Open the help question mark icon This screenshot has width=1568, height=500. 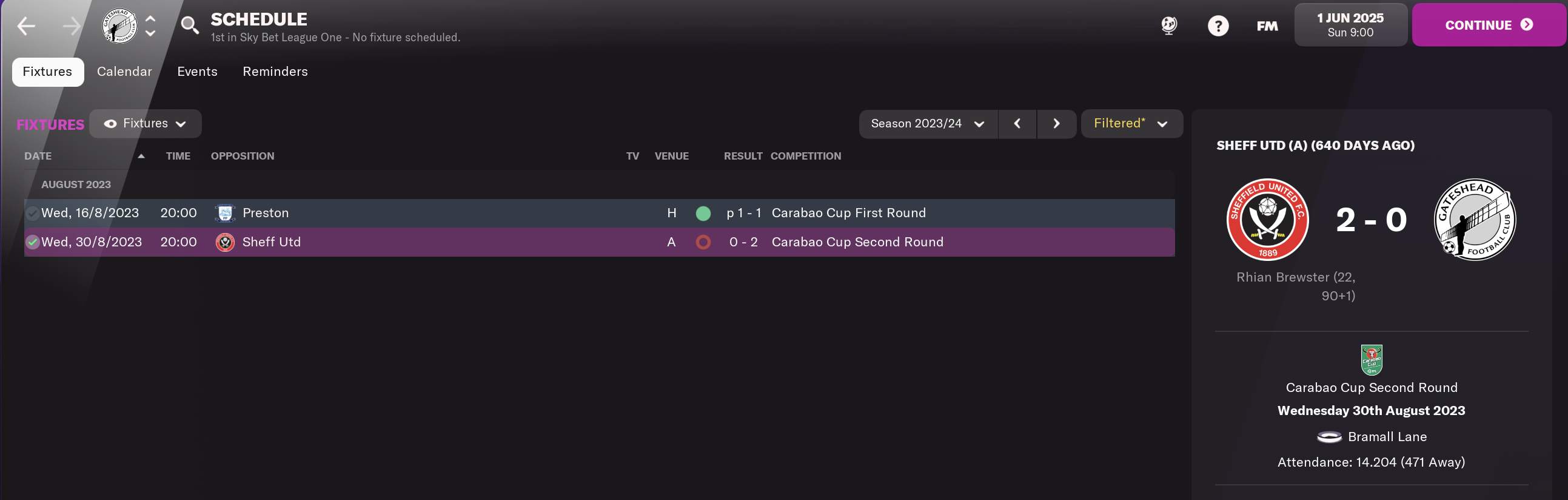pyautogui.click(x=1218, y=25)
